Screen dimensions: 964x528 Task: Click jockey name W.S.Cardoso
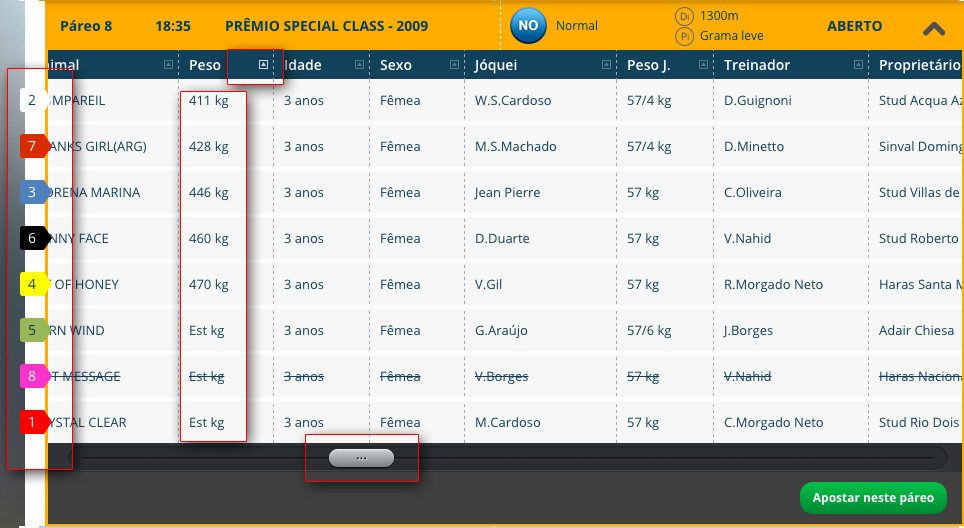pos(513,100)
